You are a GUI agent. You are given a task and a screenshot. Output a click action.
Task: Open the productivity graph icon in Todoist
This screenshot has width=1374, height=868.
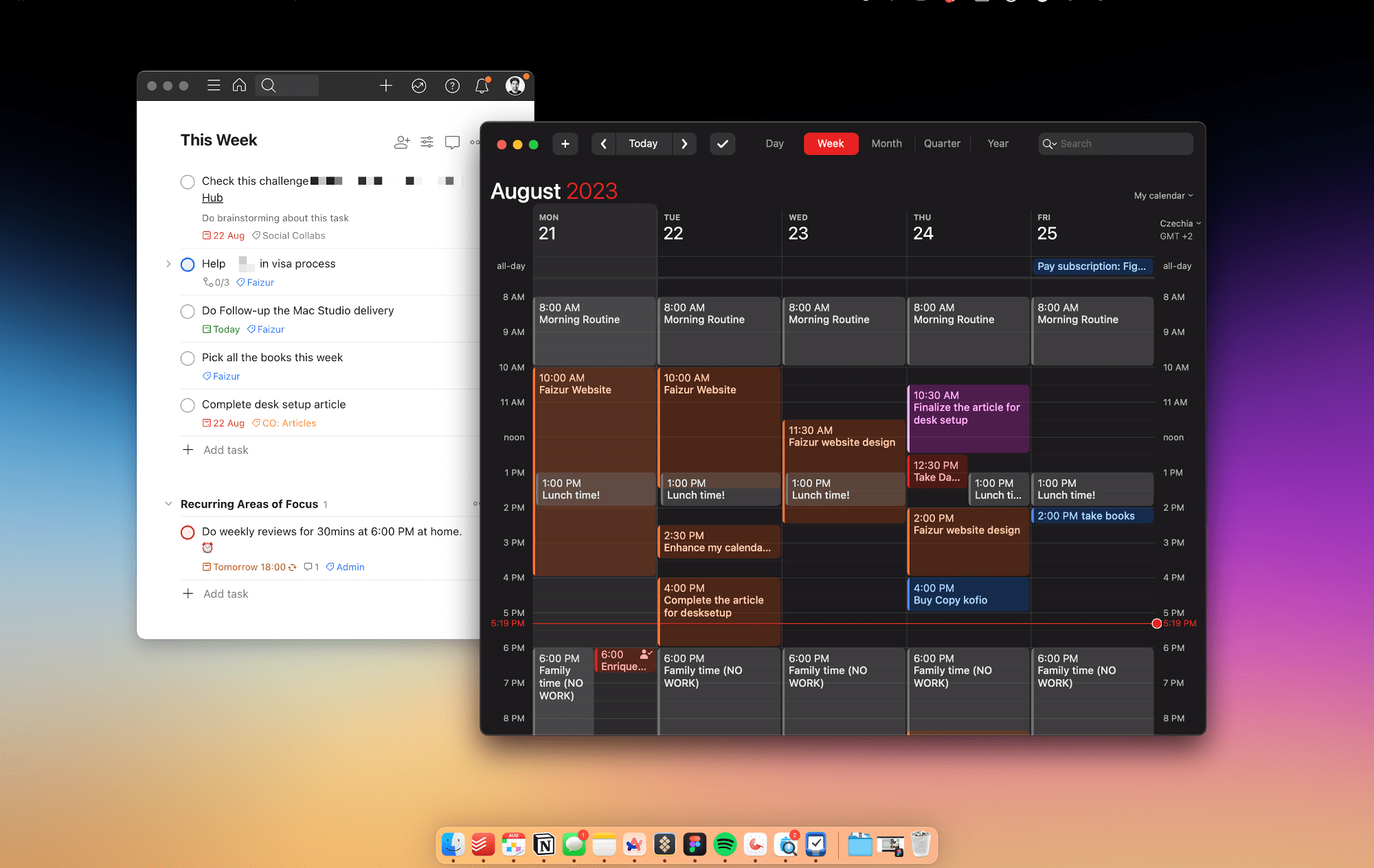(419, 85)
